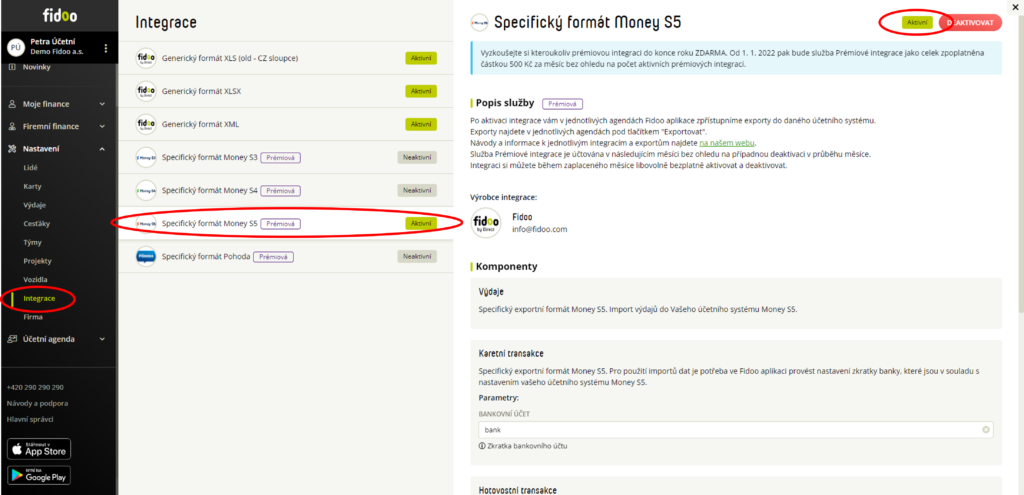
Task: Open the Týmy settings page
Action: [x=32, y=242]
